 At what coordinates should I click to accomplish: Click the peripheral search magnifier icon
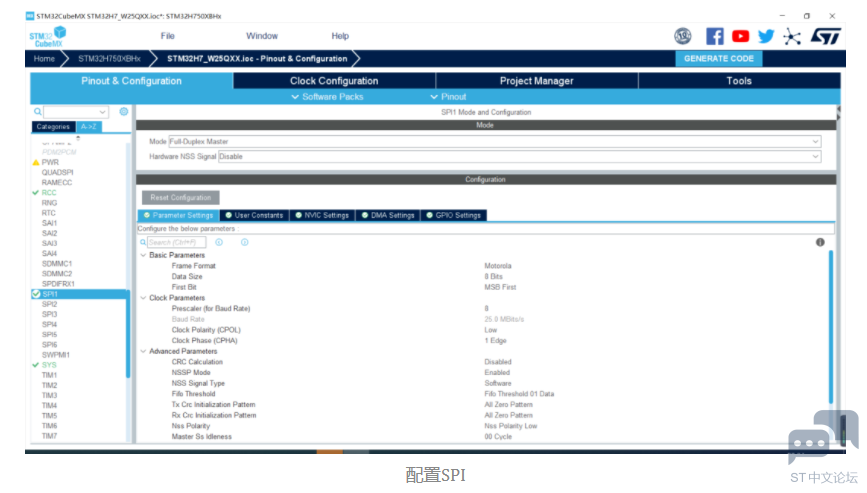(x=38, y=112)
